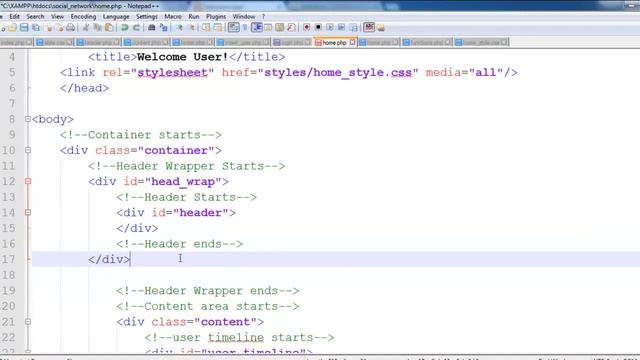The height and width of the screenshot is (360, 640).
Task: Click line number 18 in the margin
Action: pos(9,275)
